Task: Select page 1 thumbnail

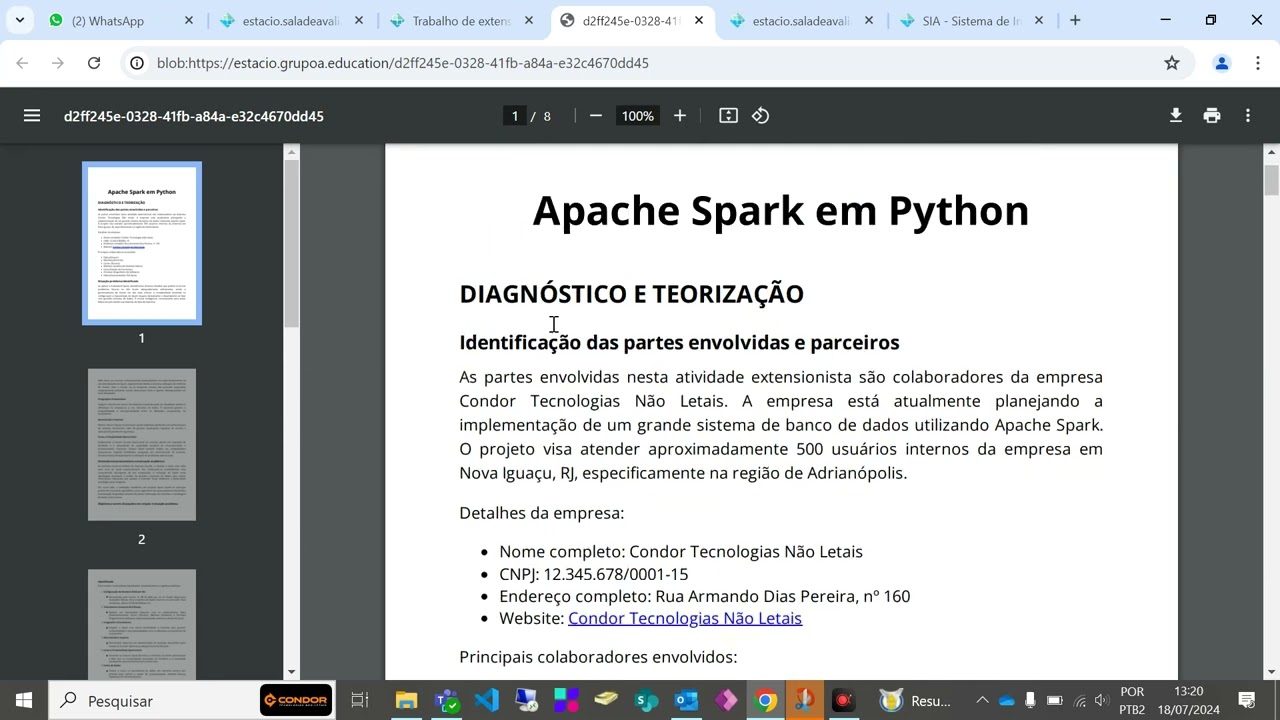Action: pyautogui.click(x=142, y=243)
